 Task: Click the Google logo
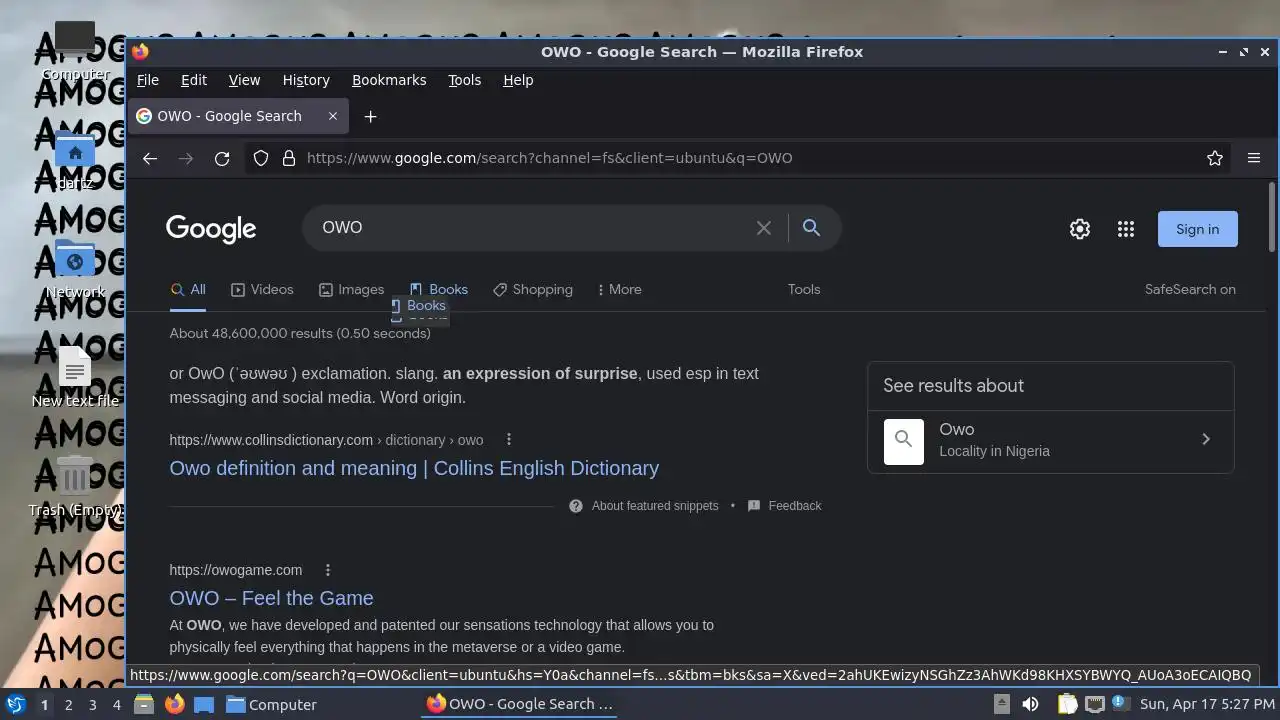click(x=211, y=229)
